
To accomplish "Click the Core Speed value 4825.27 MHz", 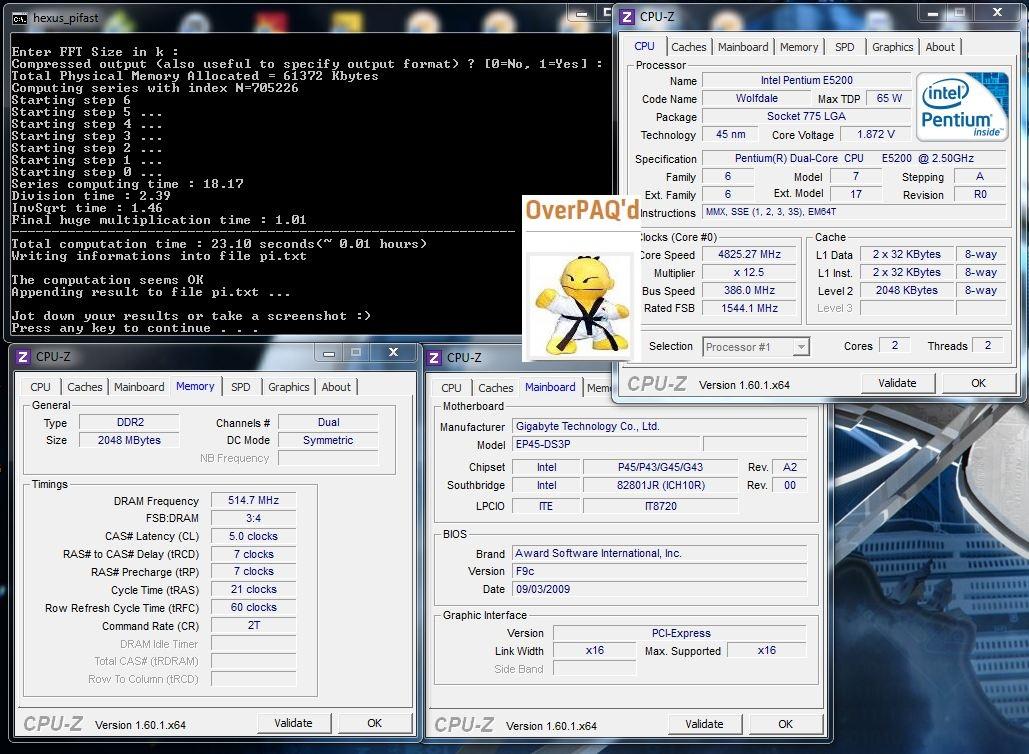I will [749, 255].
